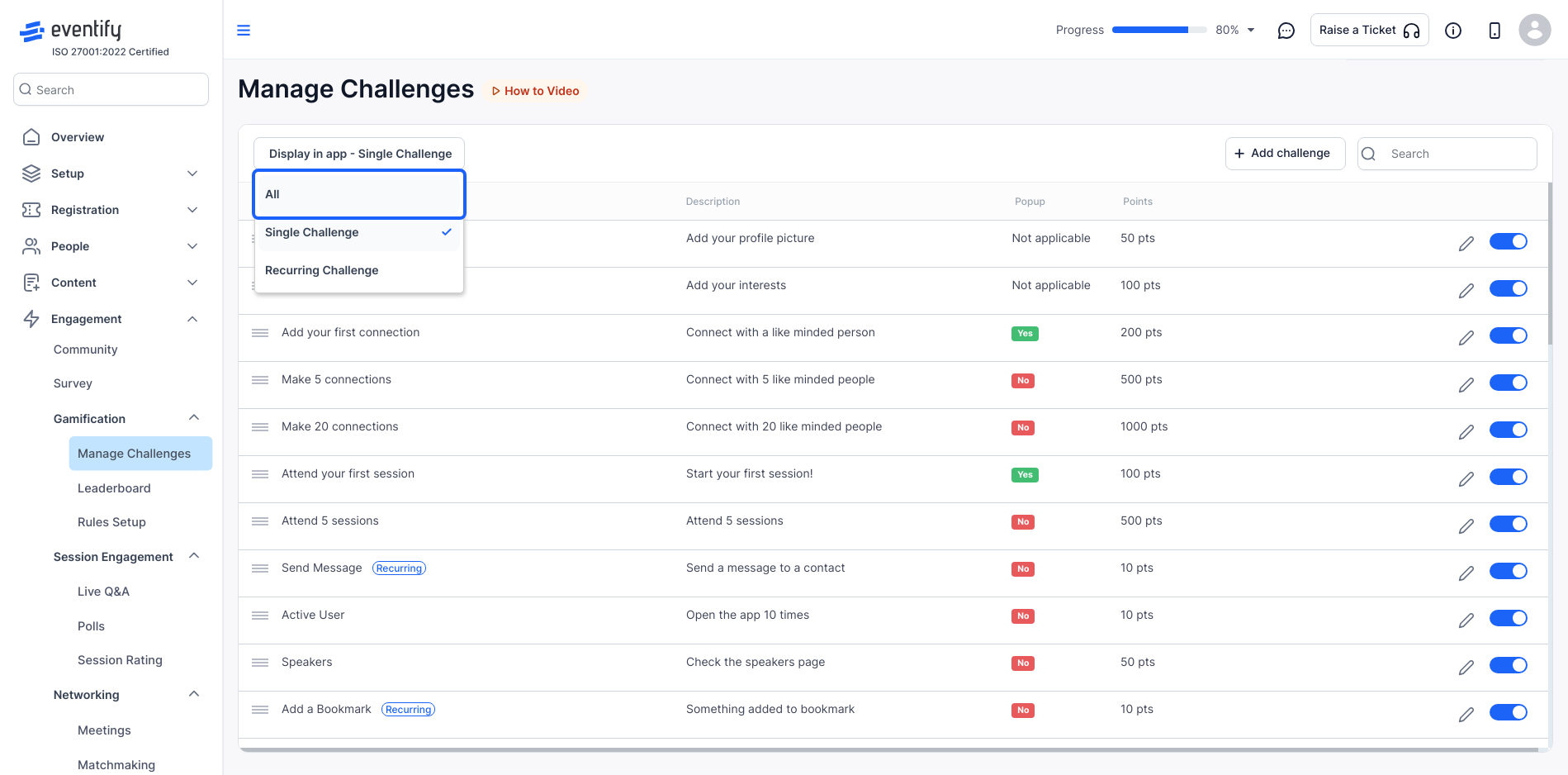1568x775 pixels.
Task: Click the vertical table scrollbar
Action: pos(1550,264)
